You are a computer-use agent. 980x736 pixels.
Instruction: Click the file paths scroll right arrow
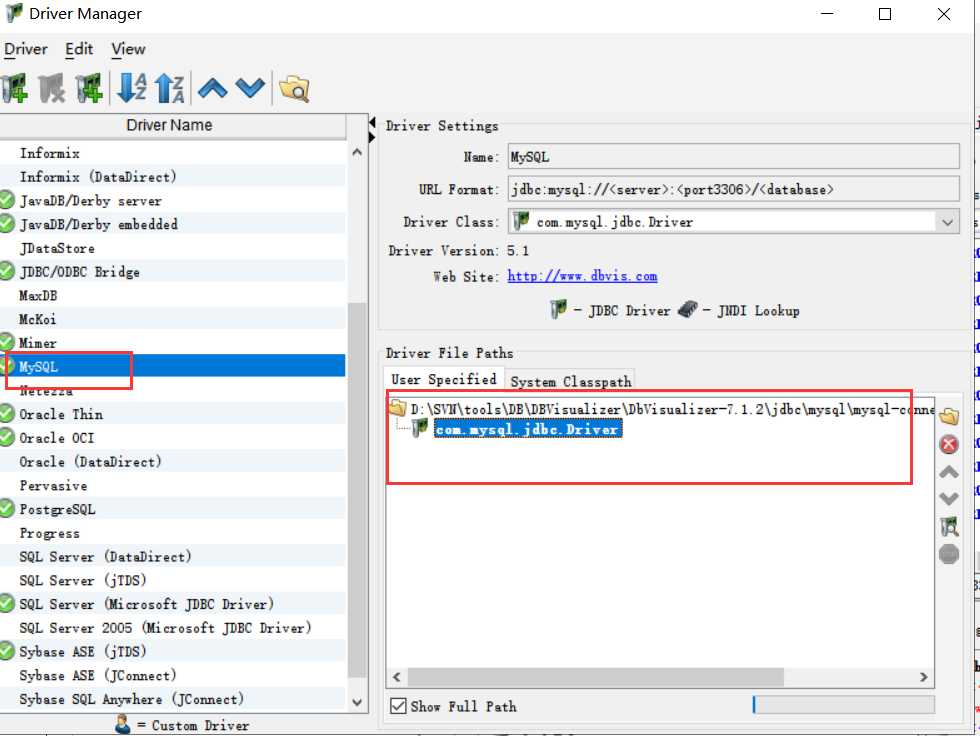coord(924,677)
